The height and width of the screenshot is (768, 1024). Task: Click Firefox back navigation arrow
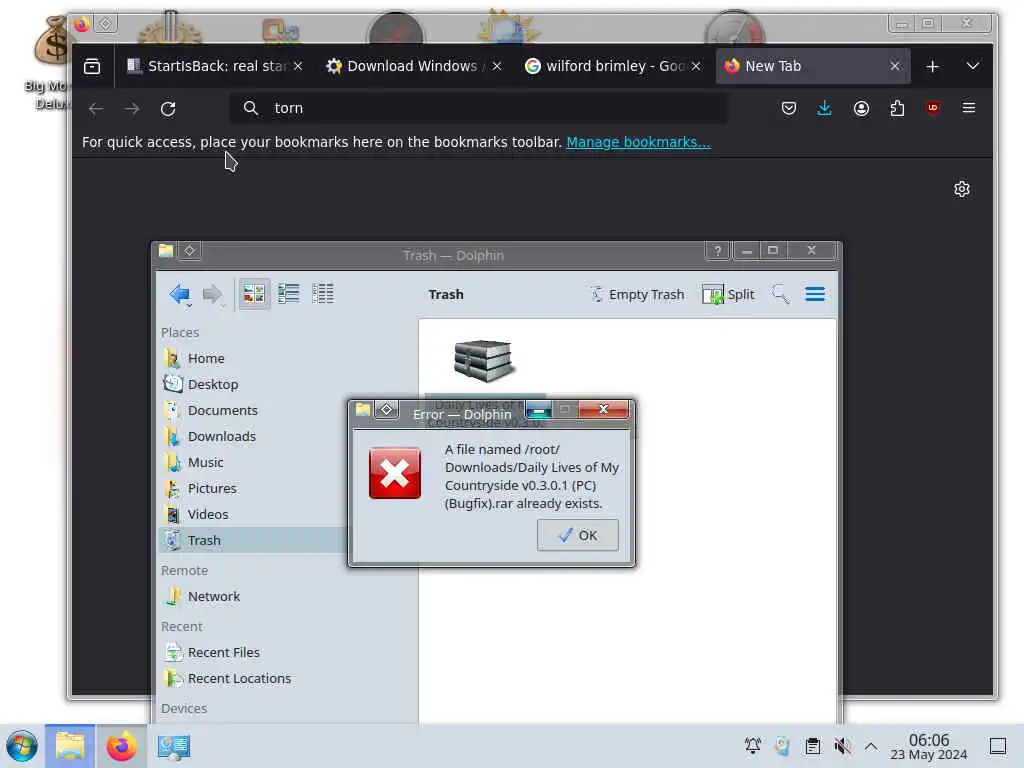pyautogui.click(x=96, y=108)
